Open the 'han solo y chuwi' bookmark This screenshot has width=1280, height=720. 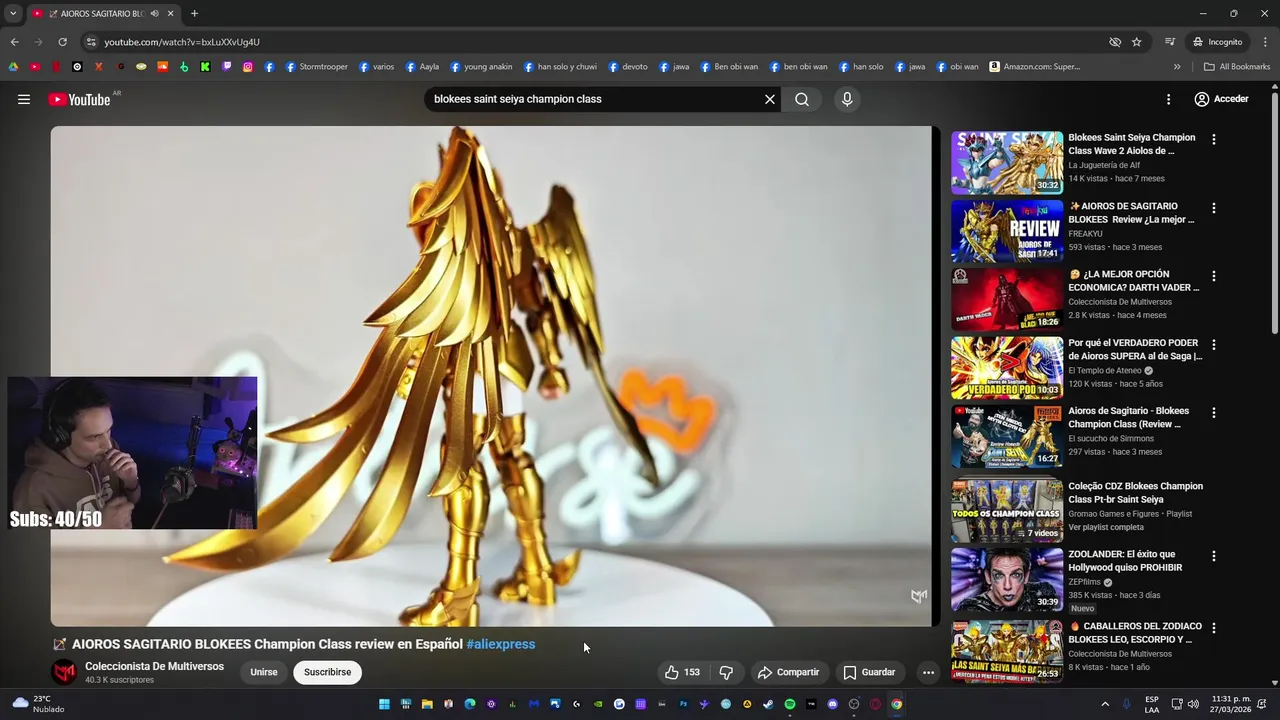point(560,67)
